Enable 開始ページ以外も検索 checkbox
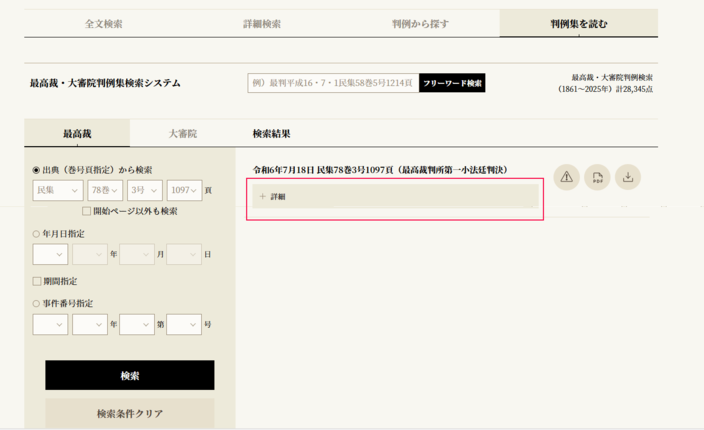The height and width of the screenshot is (430, 704). pyautogui.click(x=87, y=211)
